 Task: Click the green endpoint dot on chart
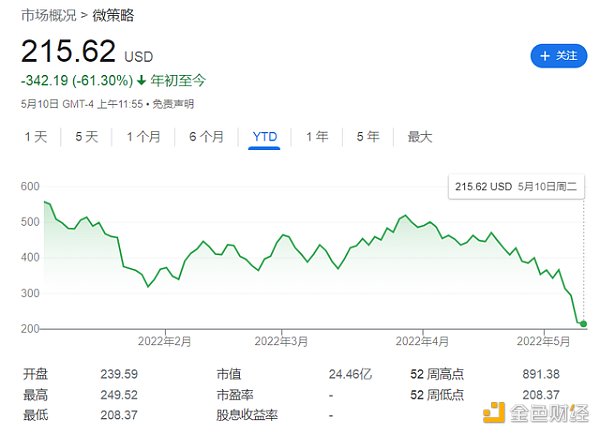click(x=583, y=324)
